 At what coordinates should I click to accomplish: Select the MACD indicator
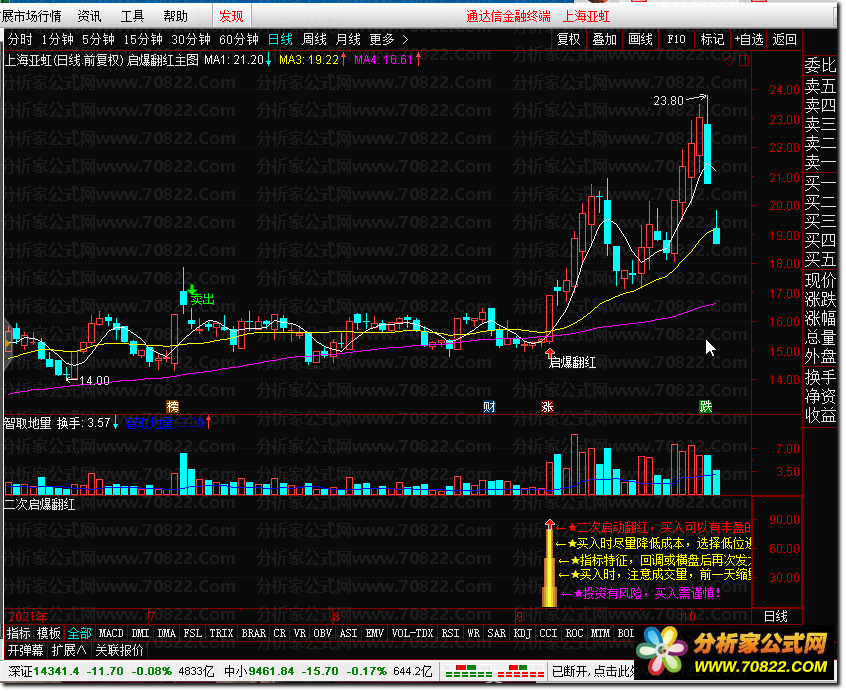click(111, 633)
